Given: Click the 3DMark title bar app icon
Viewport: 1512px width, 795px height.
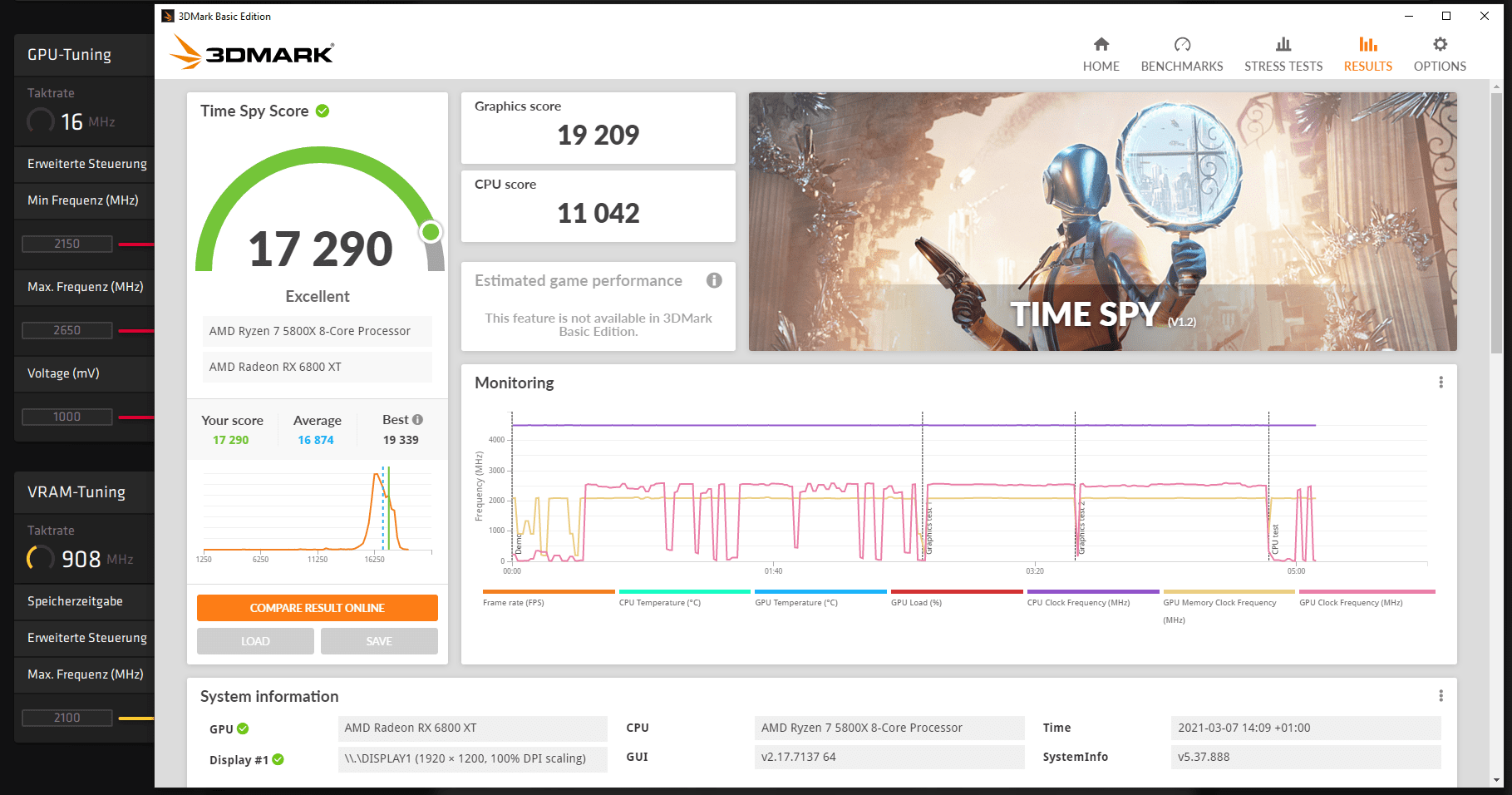Looking at the screenshot, I should pos(168,16).
